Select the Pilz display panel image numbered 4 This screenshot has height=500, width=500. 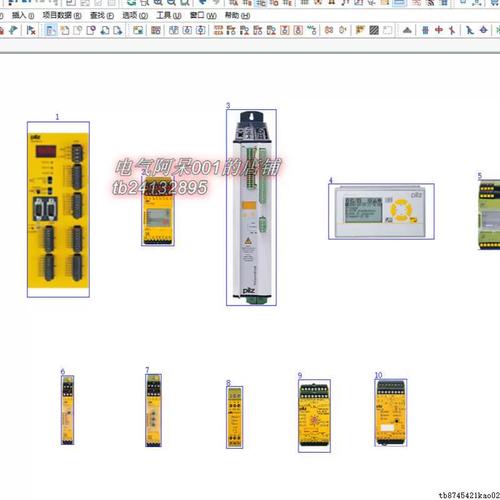(x=381, y=211)
